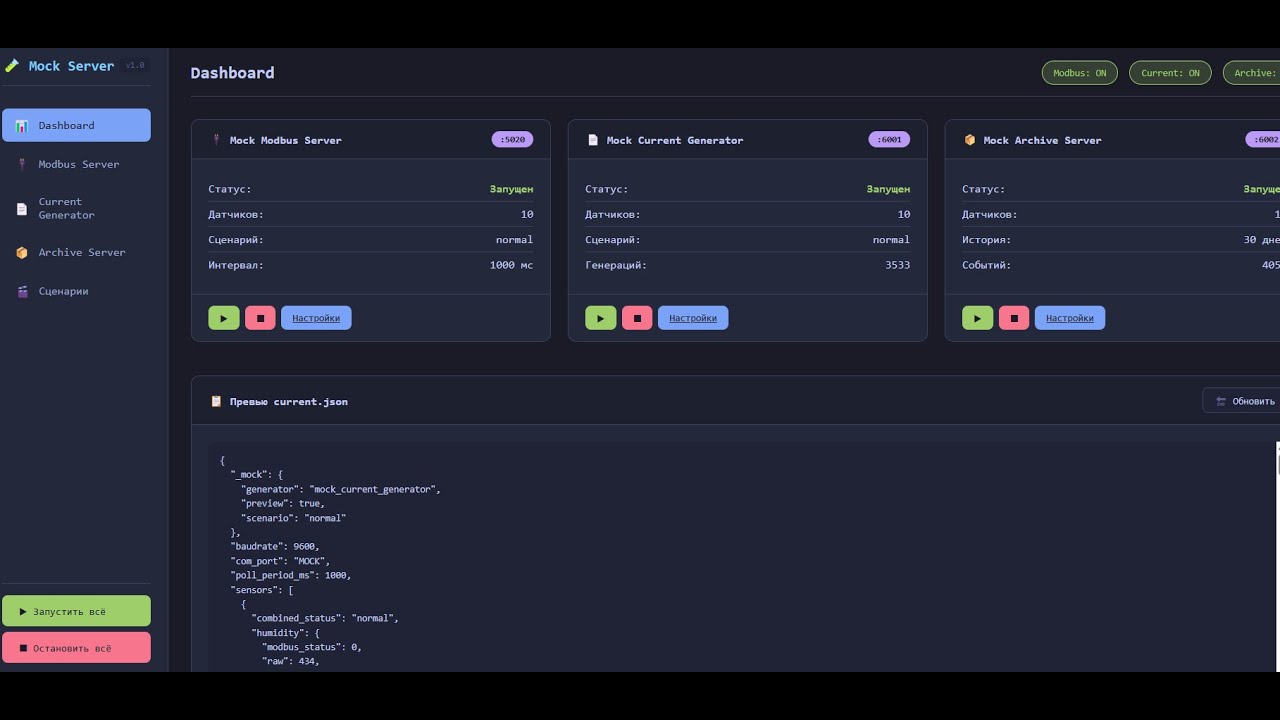The height and width of the screenshot is (720, 1280).
Task: Click the "Превью current.json" panel title
Action: 289,401
